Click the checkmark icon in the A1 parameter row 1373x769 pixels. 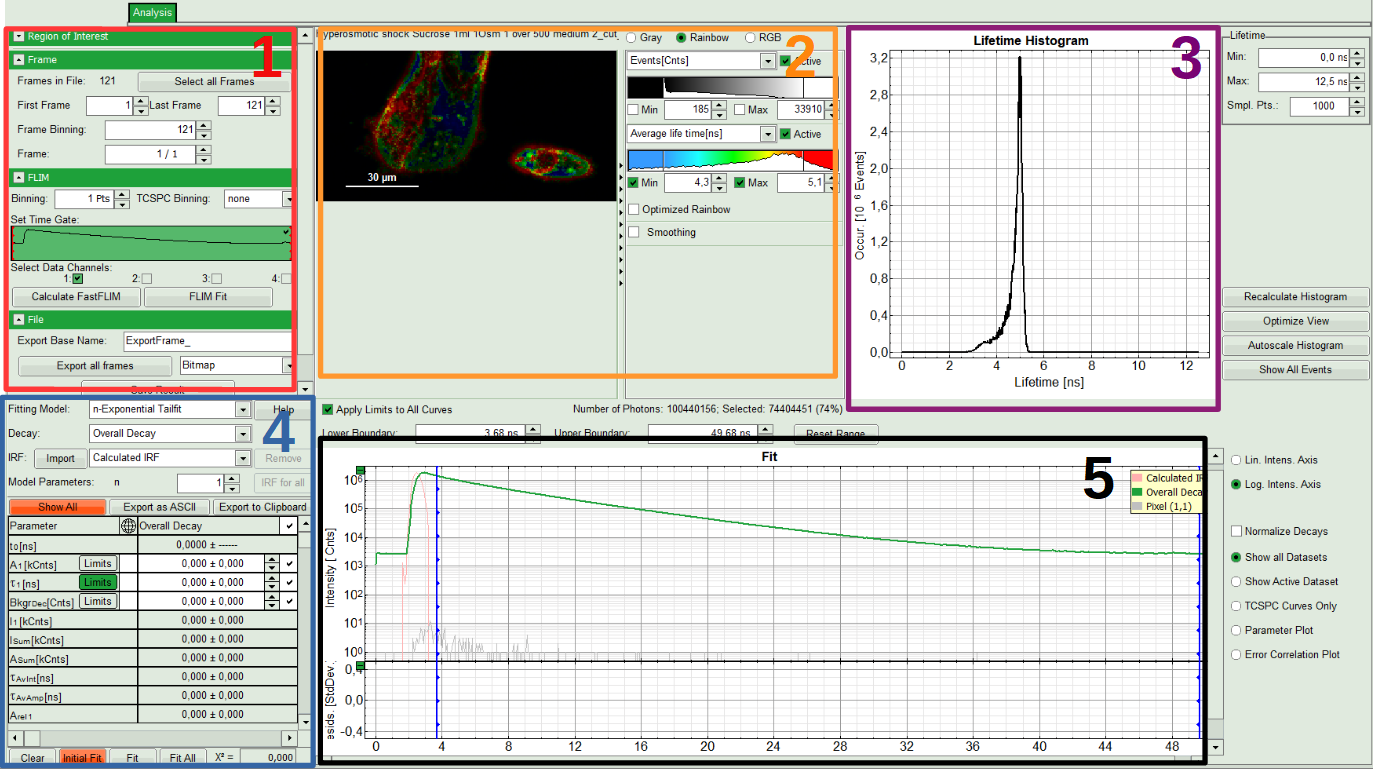[x=289, y=564]
